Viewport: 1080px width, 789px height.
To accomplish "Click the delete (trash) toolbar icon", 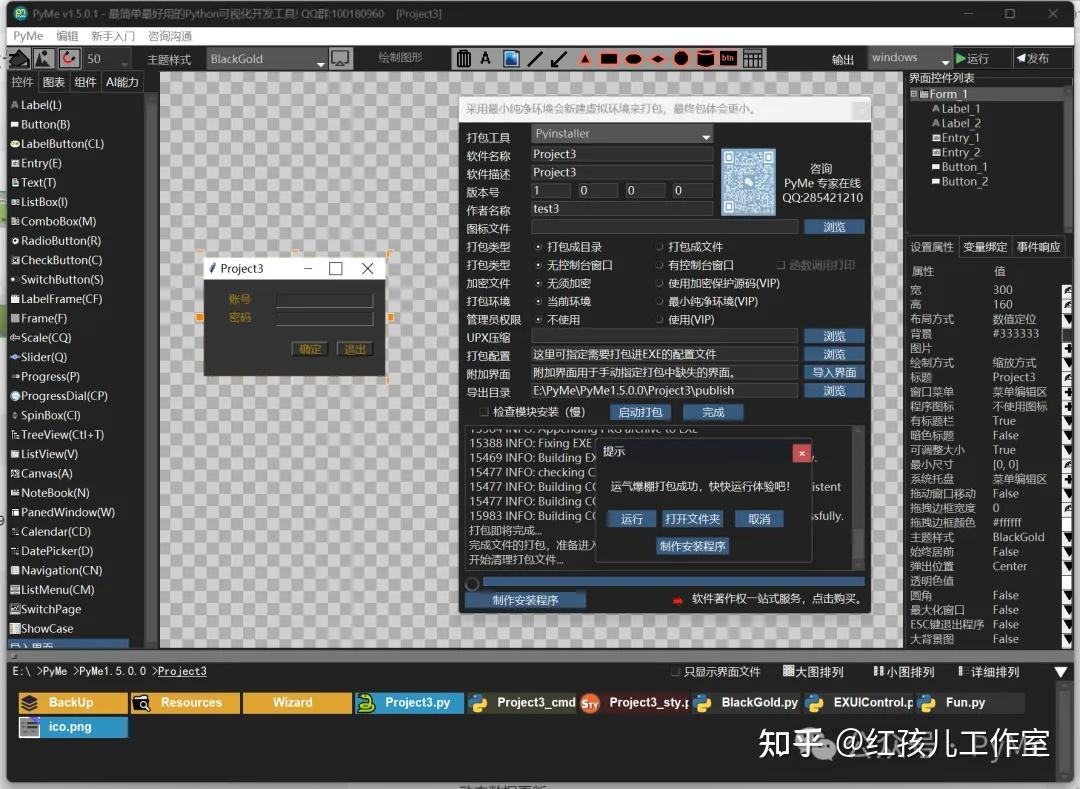I will [463, 58].
